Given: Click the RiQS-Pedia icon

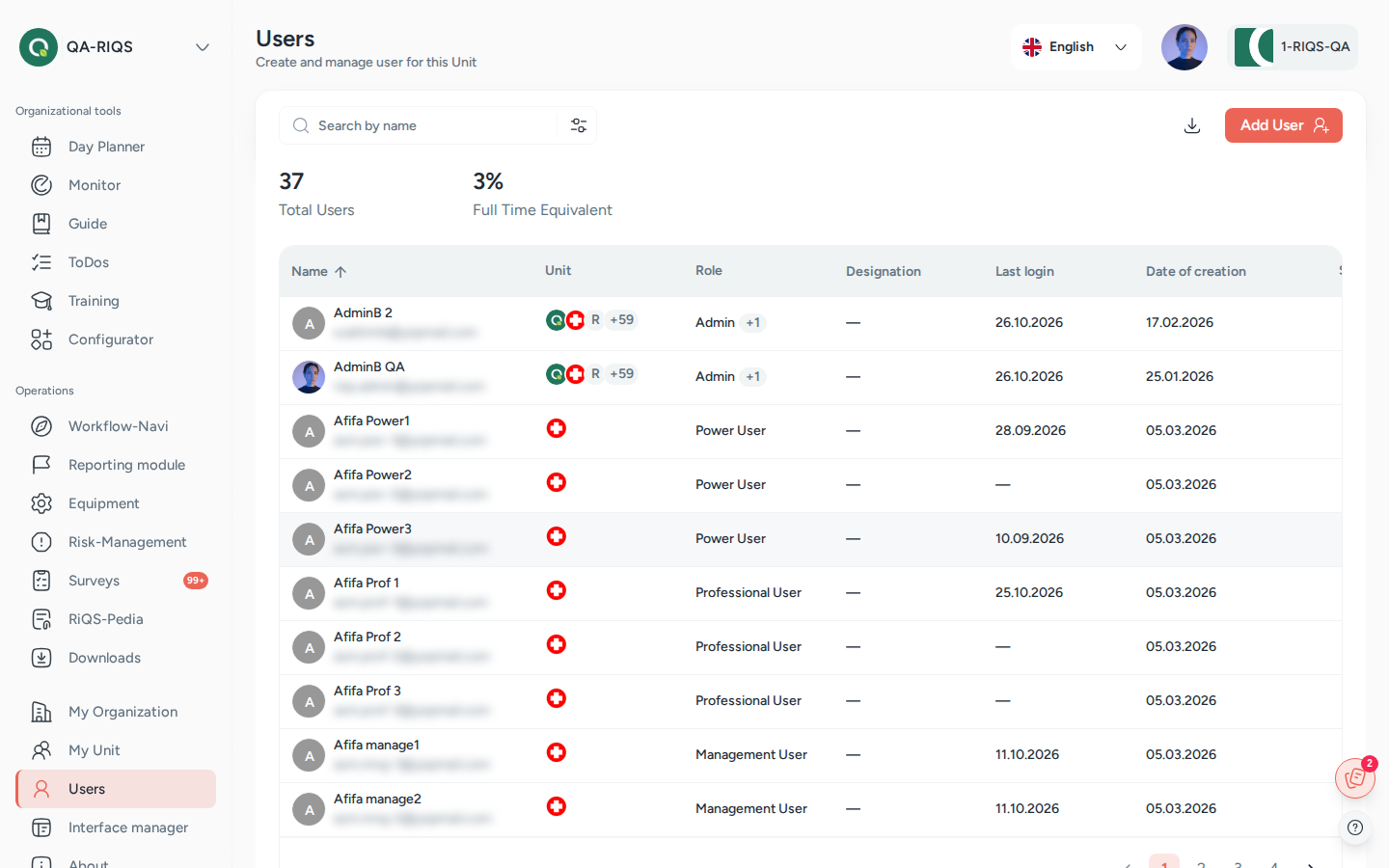Looking at the screenshot, I should pyautogui.click(x=41, y=619).
